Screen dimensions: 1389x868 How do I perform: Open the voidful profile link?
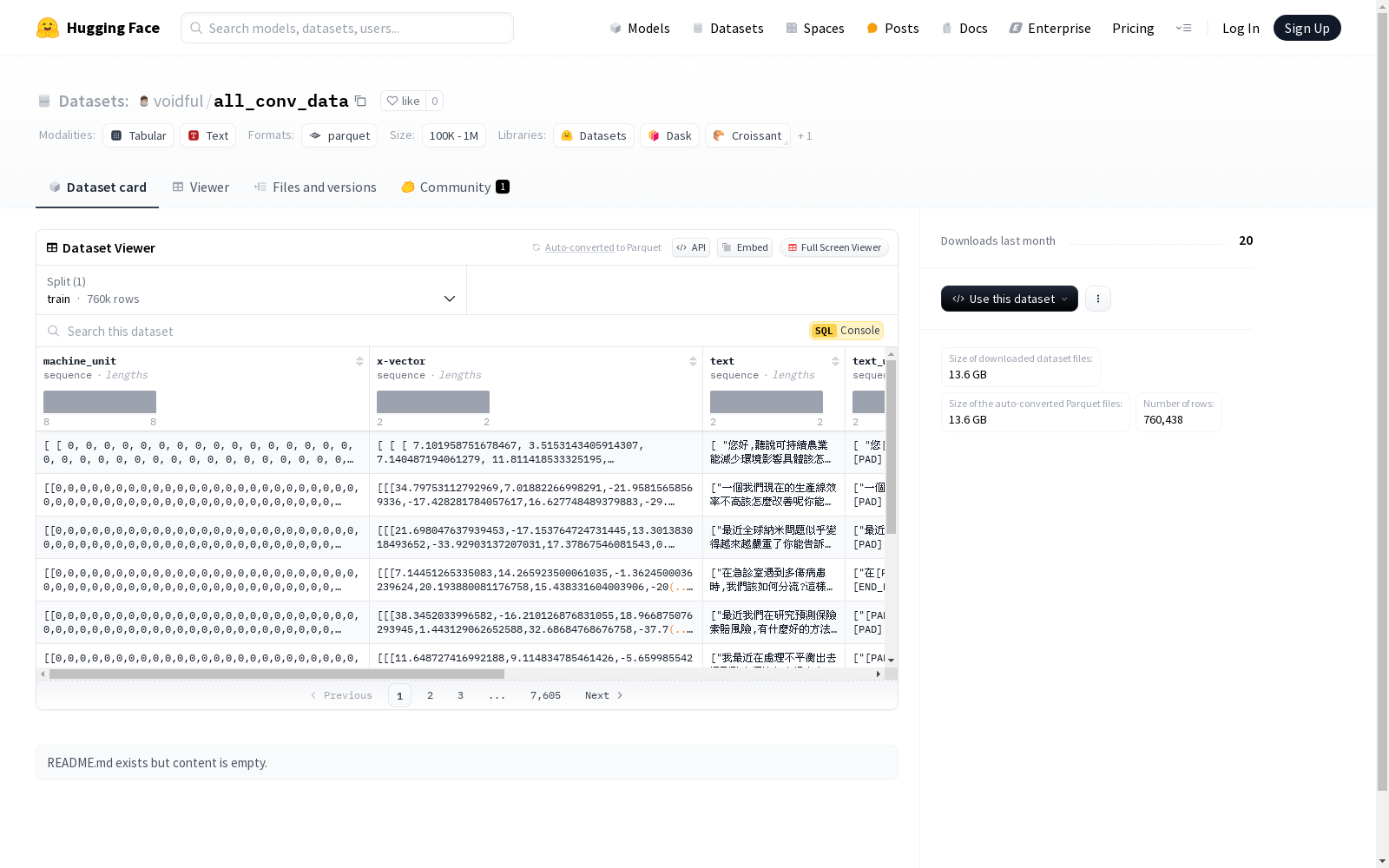coord(178,101)
